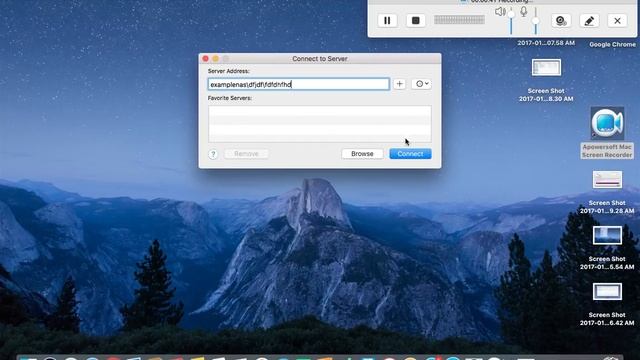Open the webcam option in recorder

(x=561, y=20)
